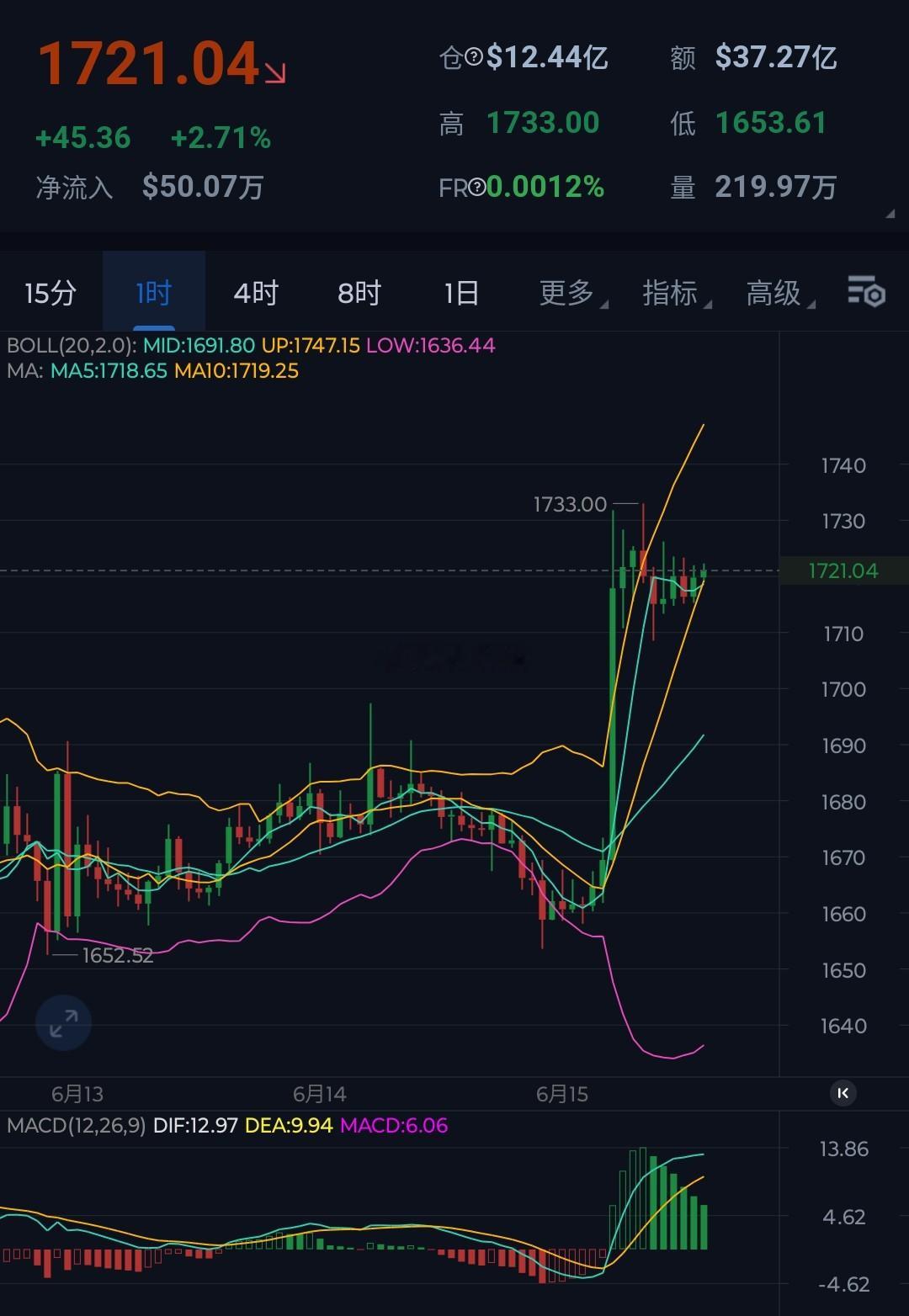Tap the 1740 price axis label
909x1316 pixels.
click(x=843, y=465)
